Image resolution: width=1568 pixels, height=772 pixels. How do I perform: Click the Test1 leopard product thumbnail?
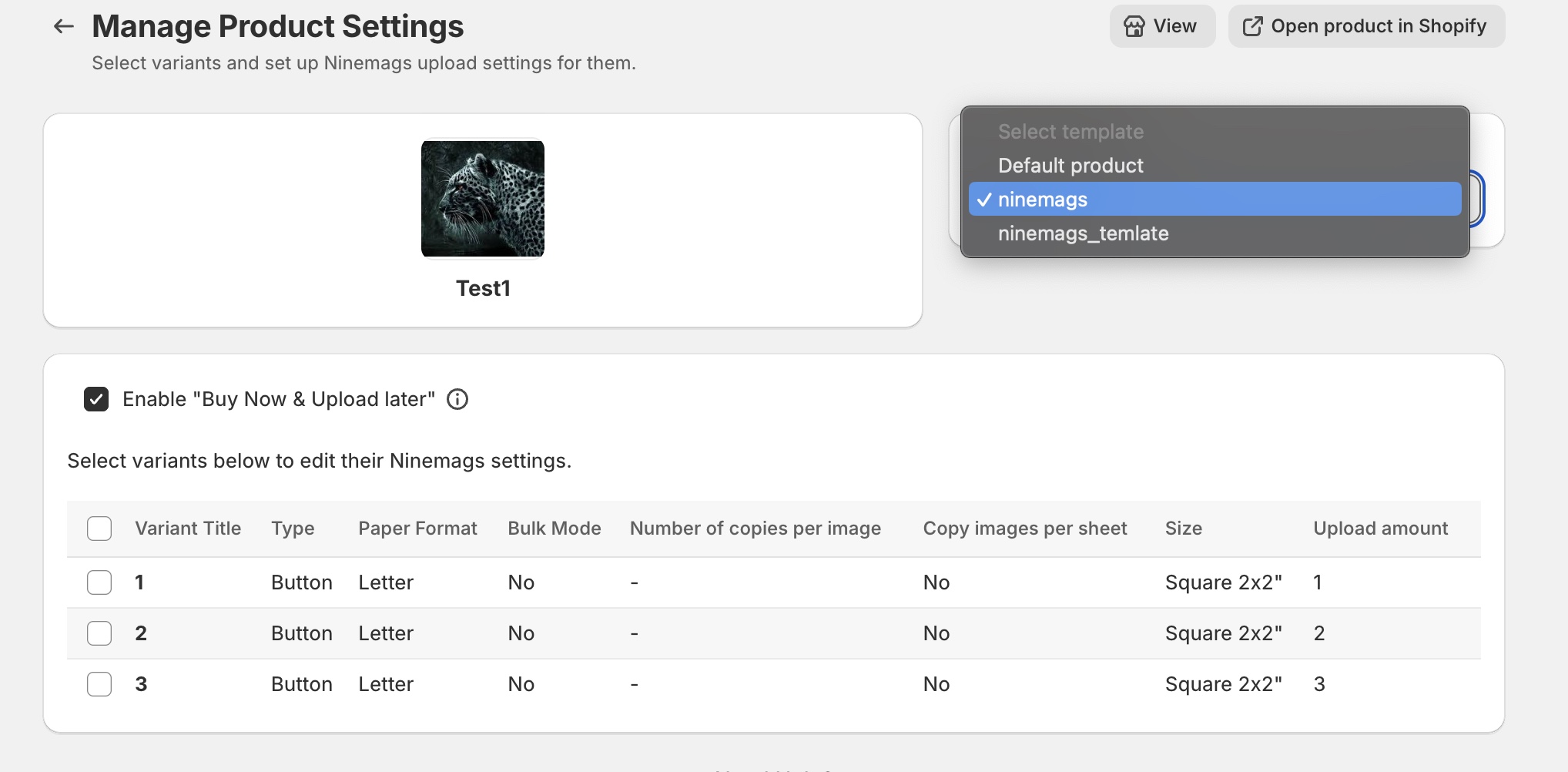pyautogui.click(x=483, y=199)
